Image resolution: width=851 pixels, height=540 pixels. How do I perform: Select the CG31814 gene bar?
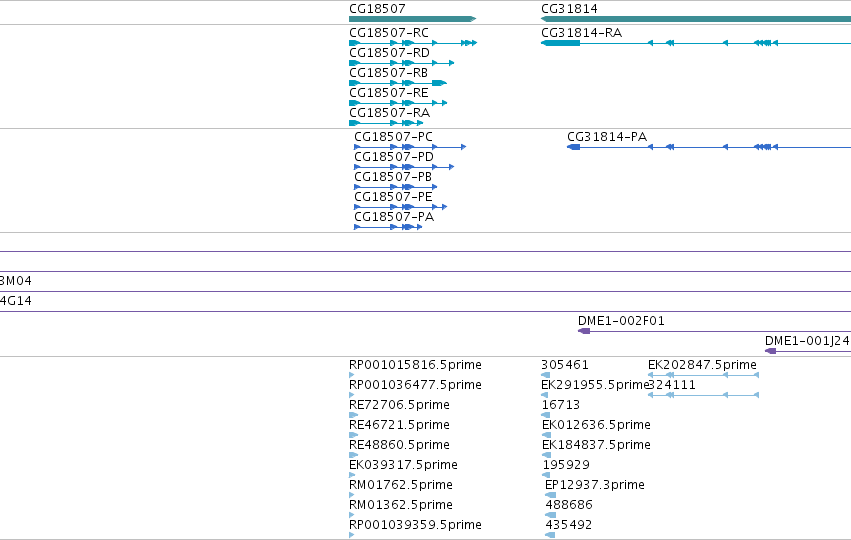pos(696,19)
